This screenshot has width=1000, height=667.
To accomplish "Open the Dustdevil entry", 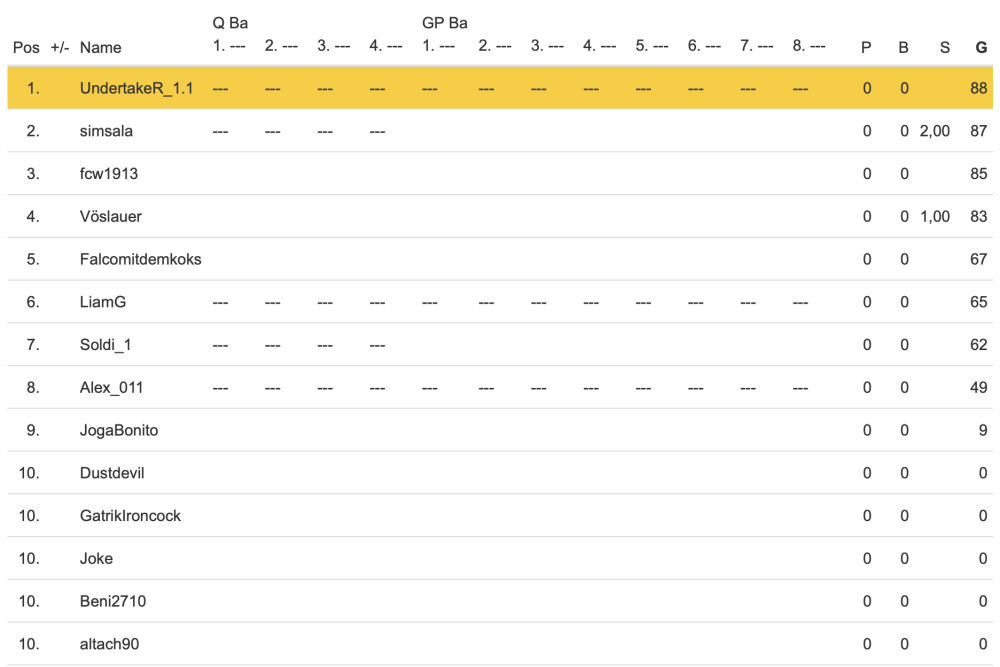I will pos(112,474).
